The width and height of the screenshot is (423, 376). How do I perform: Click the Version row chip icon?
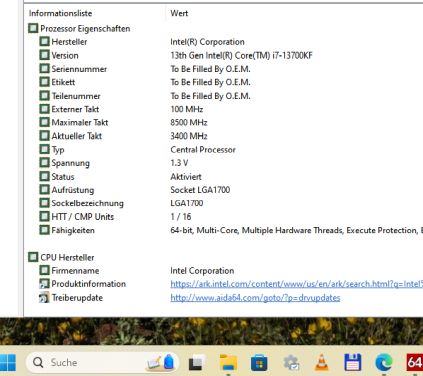44,55
